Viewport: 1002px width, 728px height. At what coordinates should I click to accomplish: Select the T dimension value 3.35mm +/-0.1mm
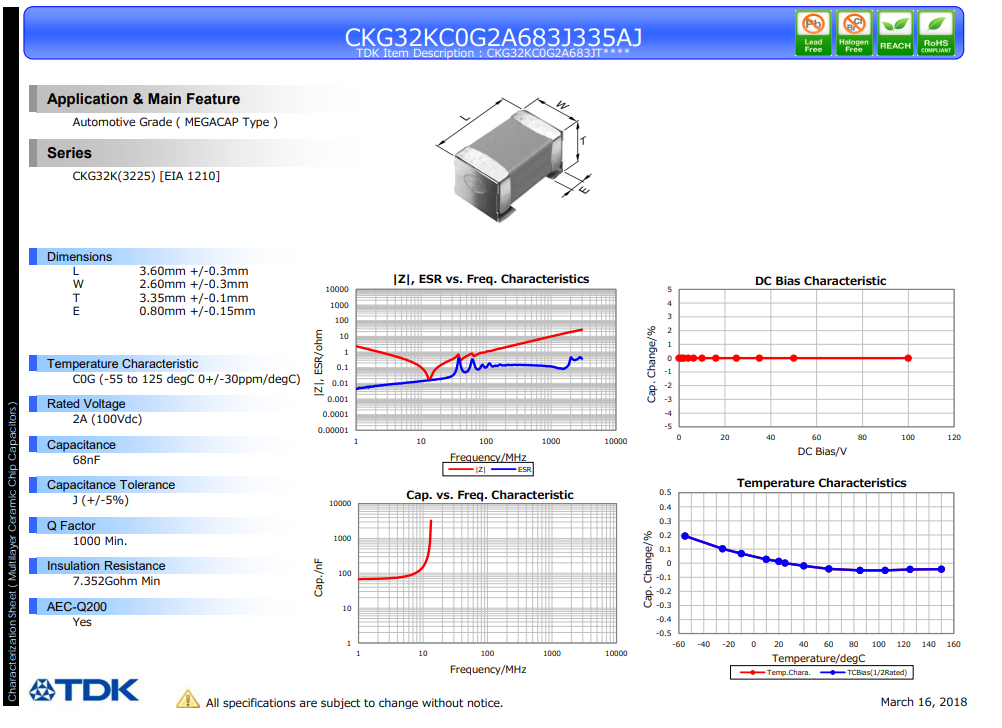(194, 298)
